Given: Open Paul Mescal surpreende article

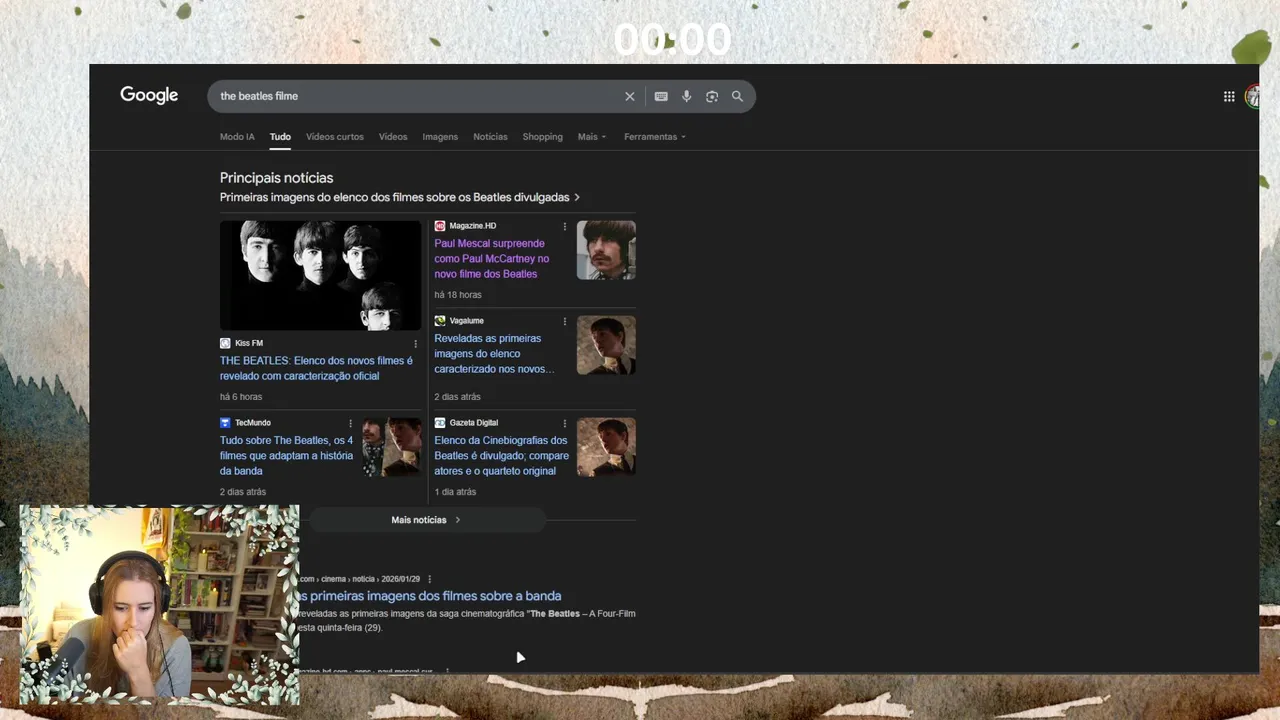Looking at the screenshot, I should click(492, 258).
